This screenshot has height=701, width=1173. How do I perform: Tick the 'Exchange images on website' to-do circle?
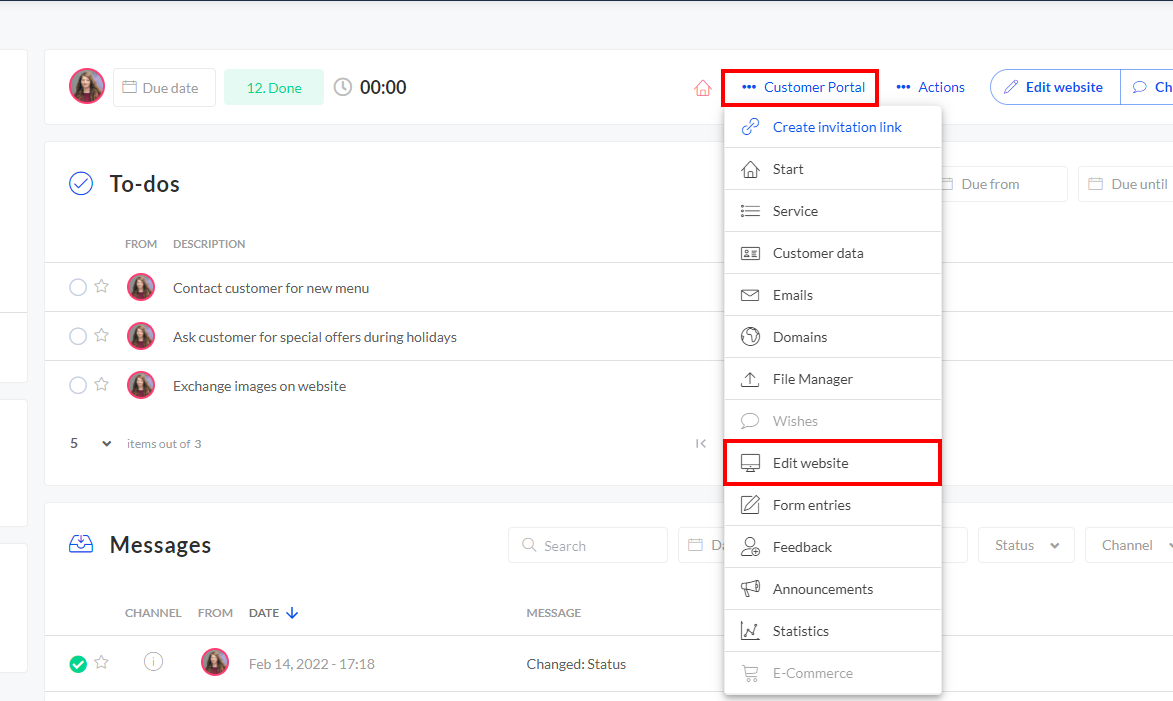click(78, 385)
